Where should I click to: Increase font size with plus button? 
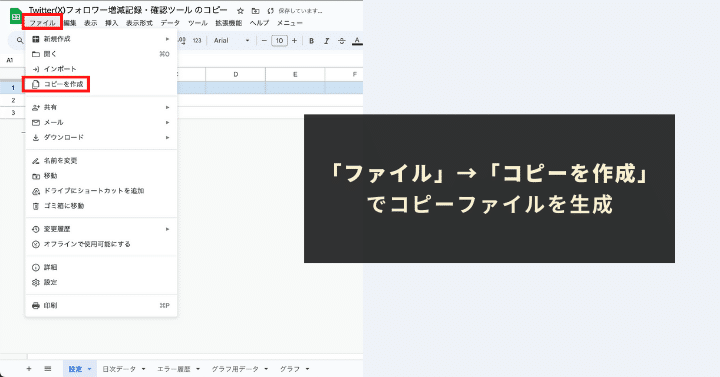click(x=294, y=40)
